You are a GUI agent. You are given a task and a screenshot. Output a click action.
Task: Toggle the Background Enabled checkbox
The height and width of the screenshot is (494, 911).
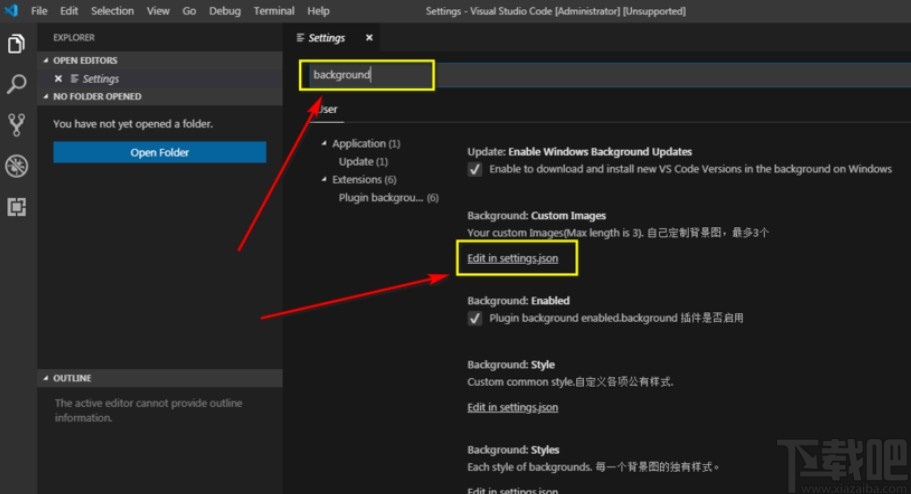pos(475,318)
